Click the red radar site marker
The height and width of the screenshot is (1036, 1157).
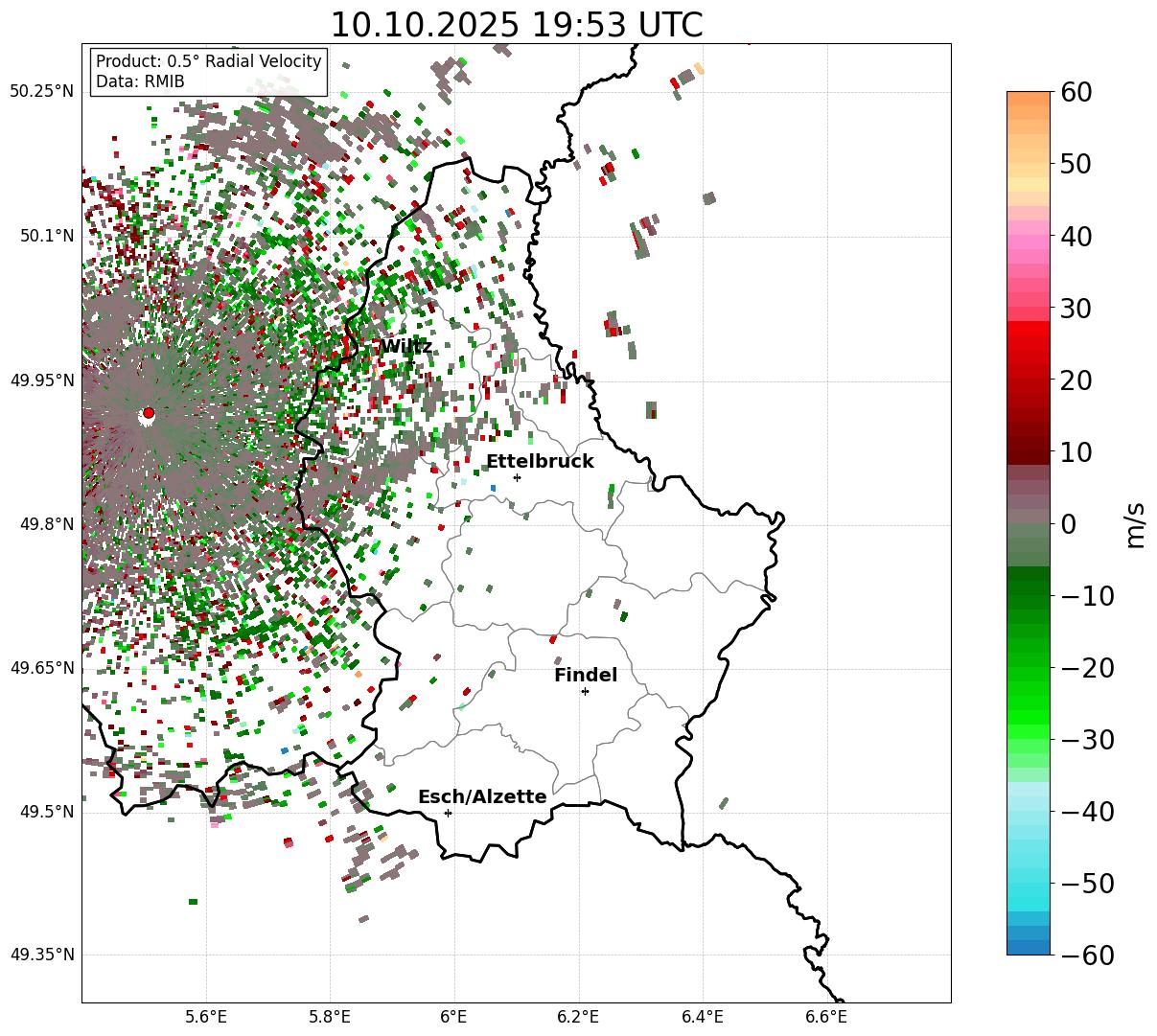pos(148,413)
